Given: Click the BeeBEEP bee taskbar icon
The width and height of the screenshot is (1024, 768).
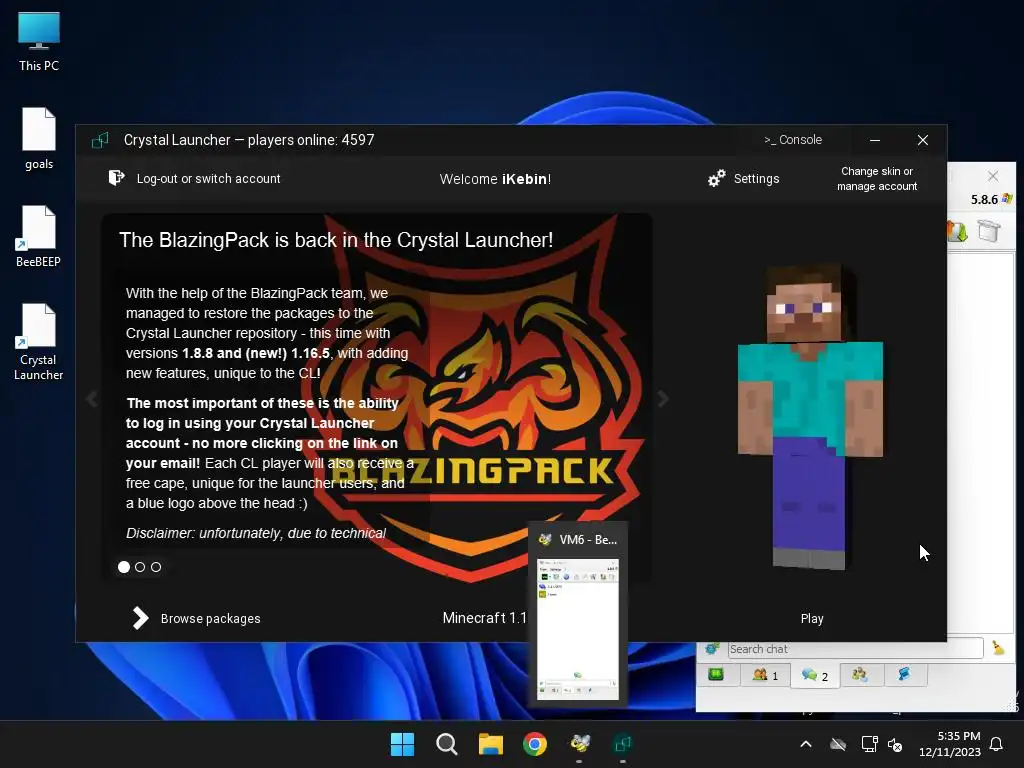Looking at the screenshot, I should [x=579, y=744].
